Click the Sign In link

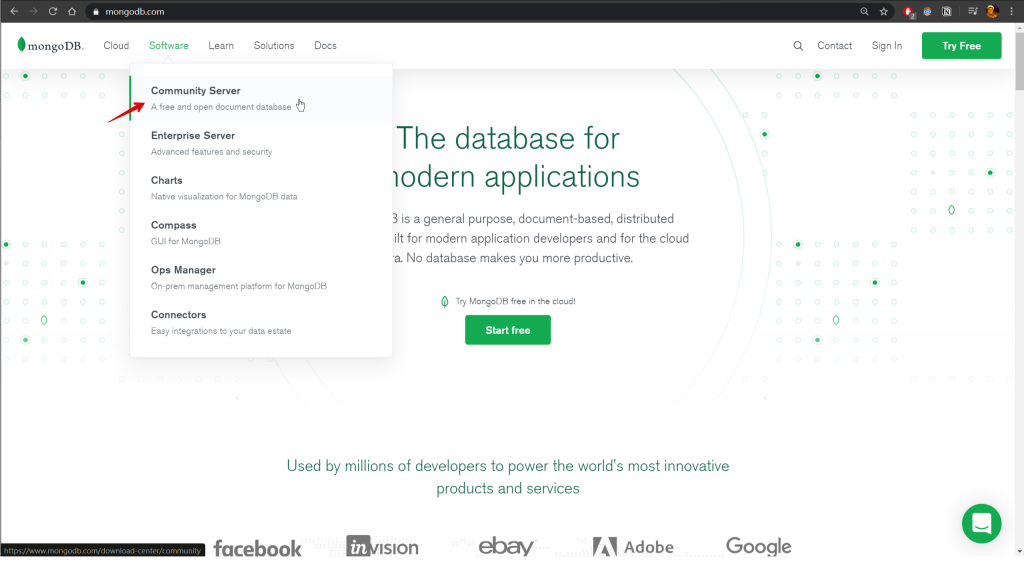click(887, 46)
